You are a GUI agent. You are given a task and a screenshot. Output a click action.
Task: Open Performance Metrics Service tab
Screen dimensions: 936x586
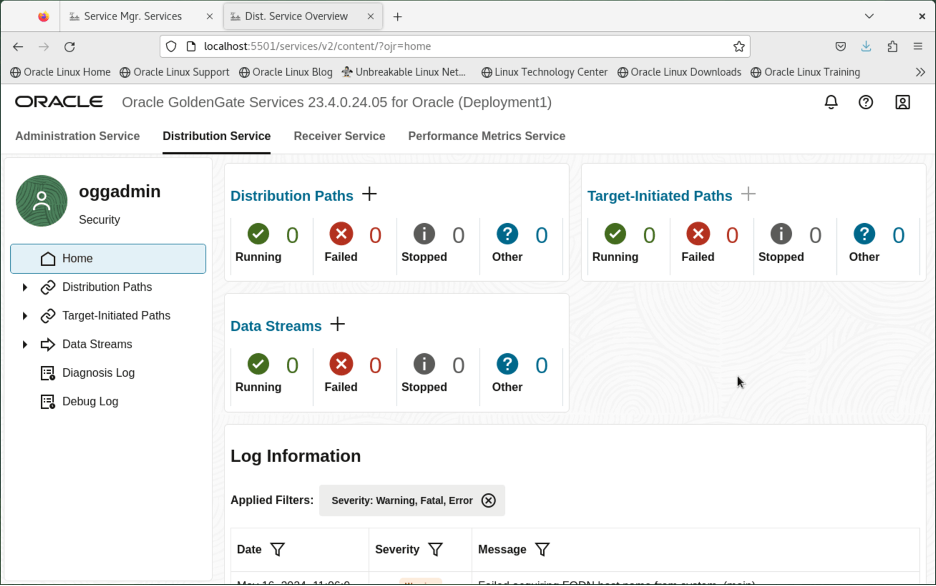coord(487,136)
